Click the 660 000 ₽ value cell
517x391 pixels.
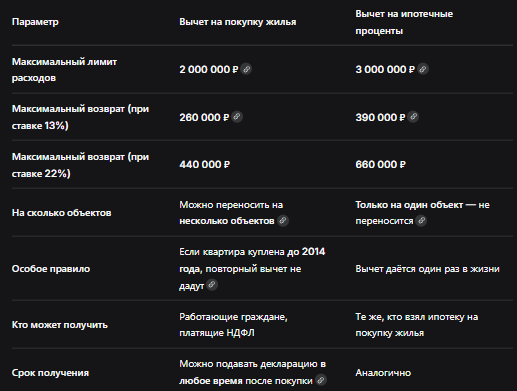coord(380,164)
